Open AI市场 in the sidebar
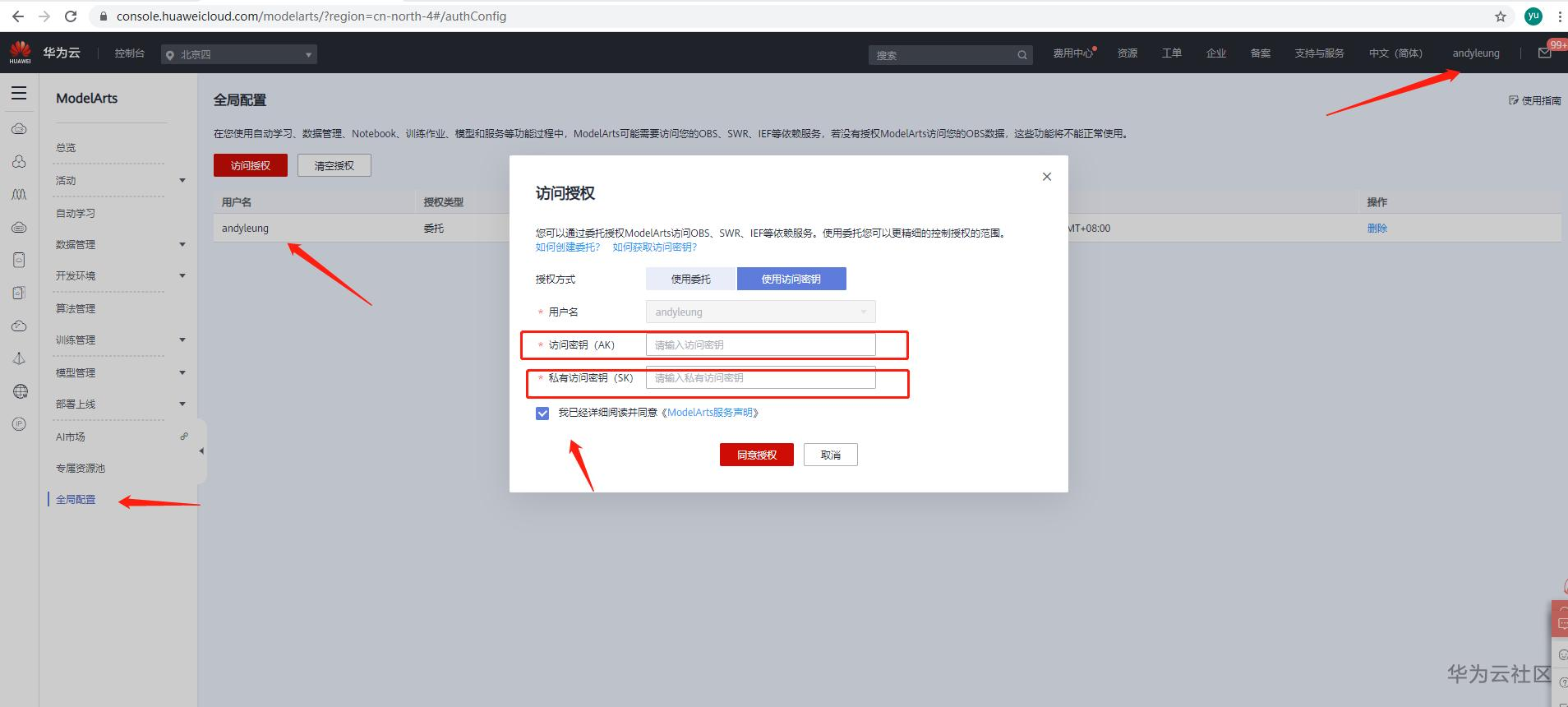The width and height of the screenshot is (1568, 707). (70, 437)
